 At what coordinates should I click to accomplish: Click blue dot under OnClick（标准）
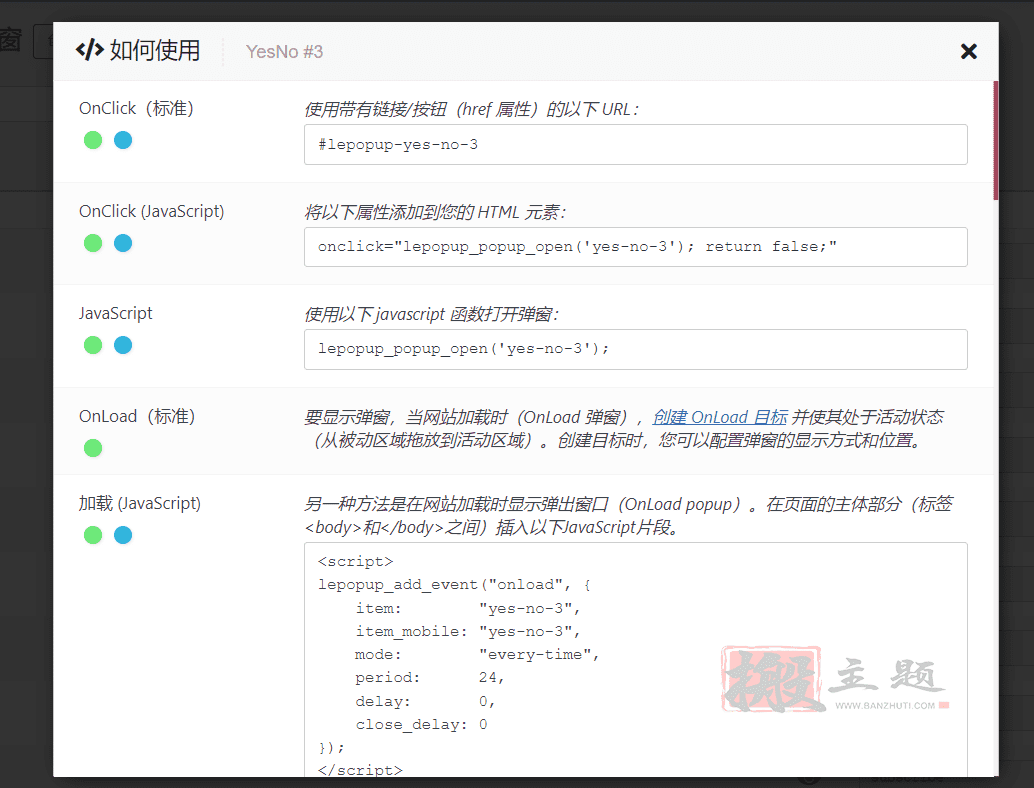pyautogui.click(x=123, y=140)
